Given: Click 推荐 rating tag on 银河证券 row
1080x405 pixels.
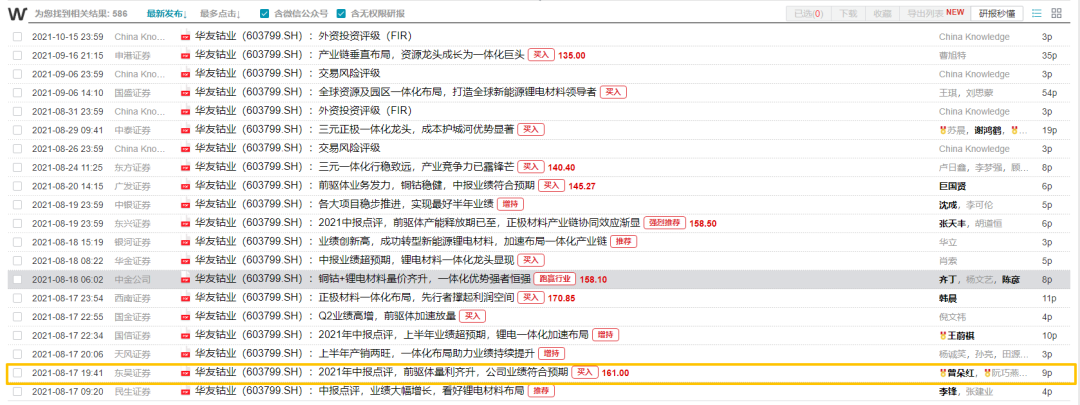Looking at the screenshot, I should tap(623, 242).
